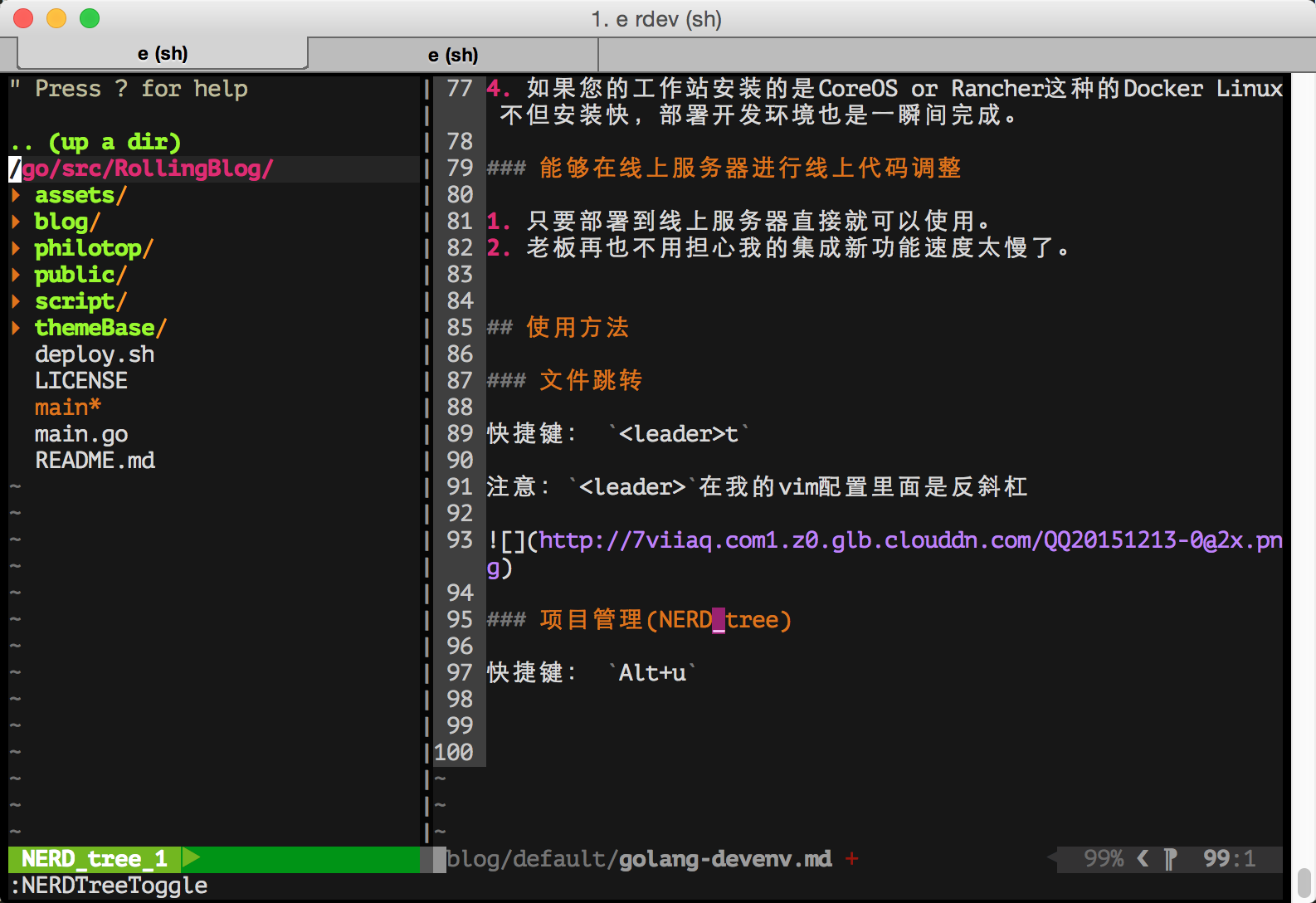The height and width of the screenshot is (903, 1316).
Task: Expand the public/ folder arrow
Action: 16,275
